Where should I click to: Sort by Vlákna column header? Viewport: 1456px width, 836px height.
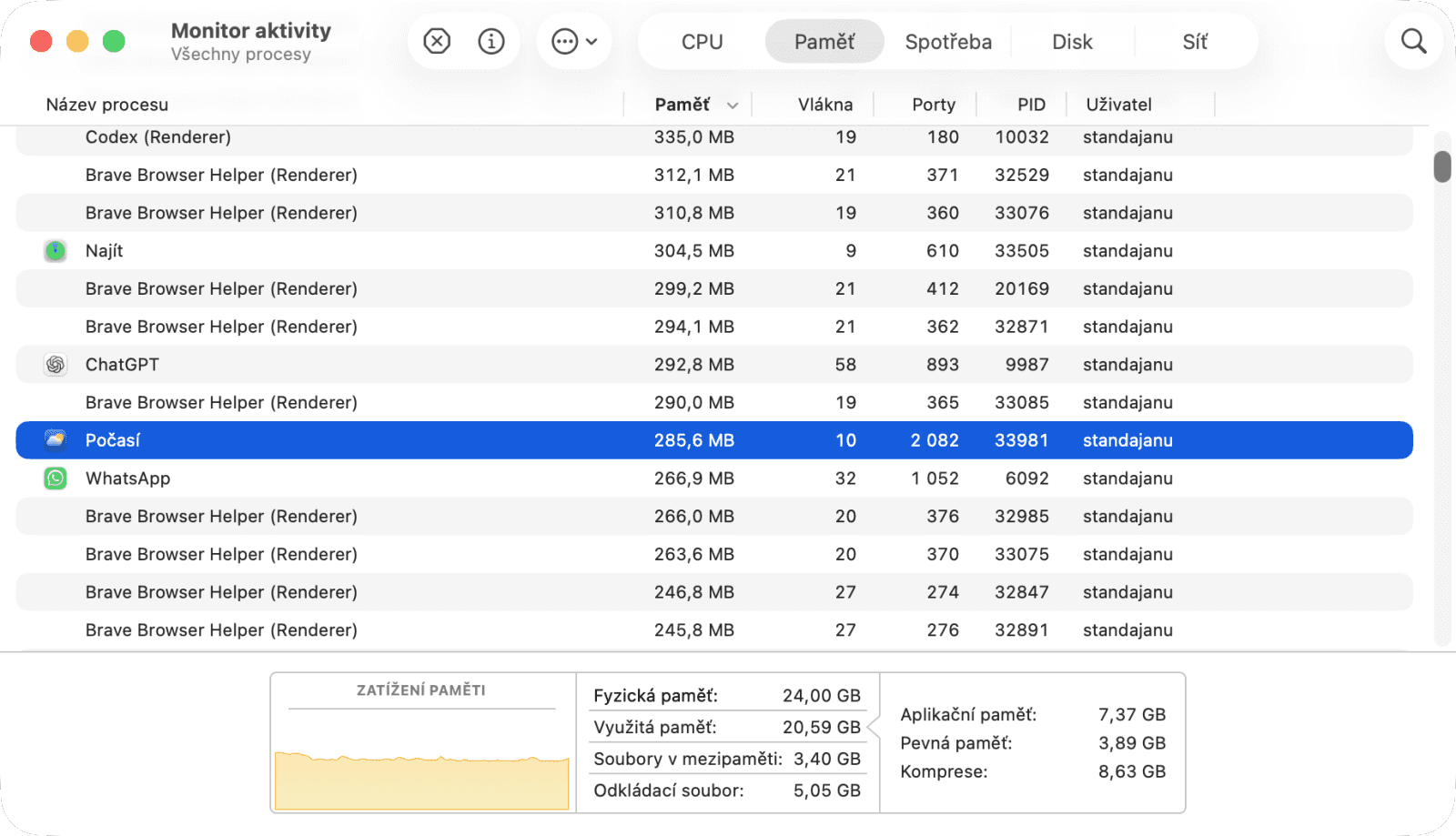pos(825,105)
